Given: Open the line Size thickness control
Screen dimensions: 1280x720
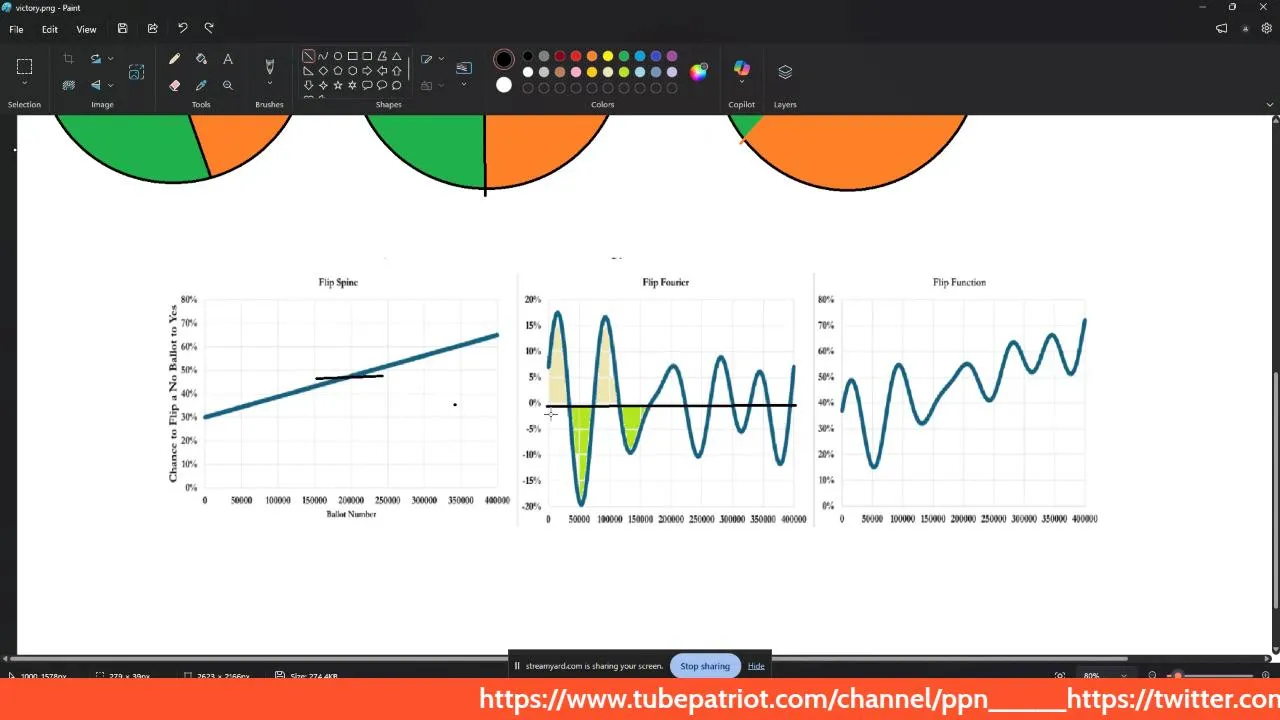Looking at the screenshot, I should (463, 72).
